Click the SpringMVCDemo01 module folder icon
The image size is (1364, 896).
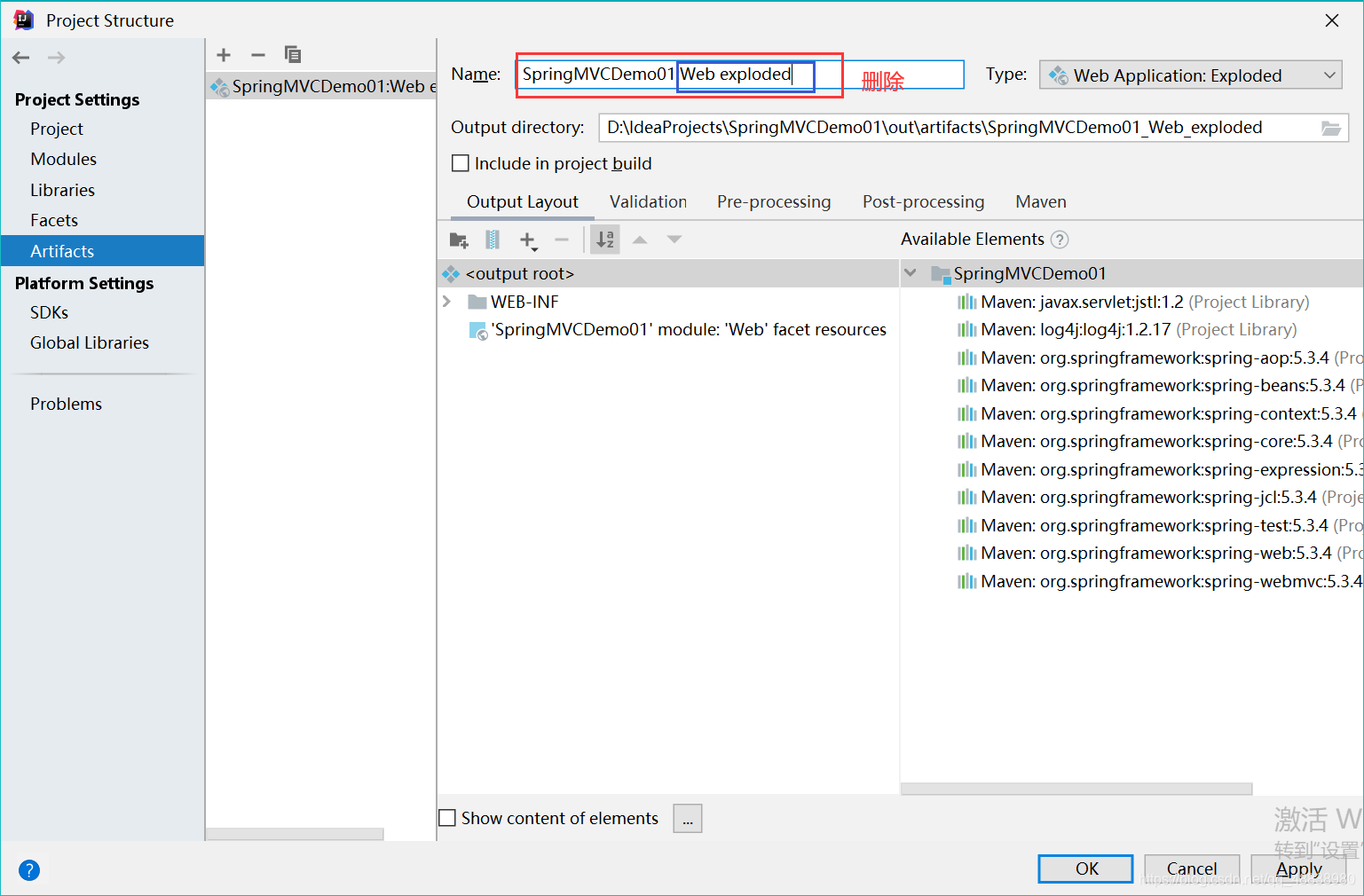[941, 274]
